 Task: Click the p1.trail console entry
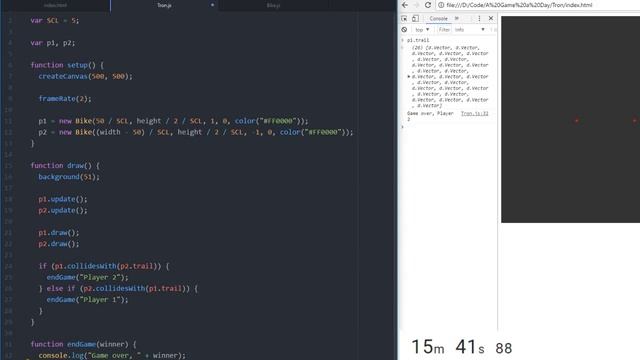[x=418, y=40]
